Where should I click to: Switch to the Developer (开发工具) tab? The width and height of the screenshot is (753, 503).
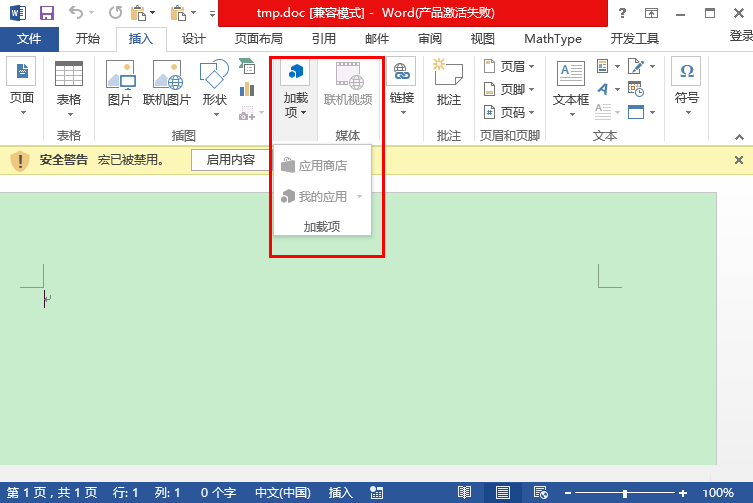[634, 39]
